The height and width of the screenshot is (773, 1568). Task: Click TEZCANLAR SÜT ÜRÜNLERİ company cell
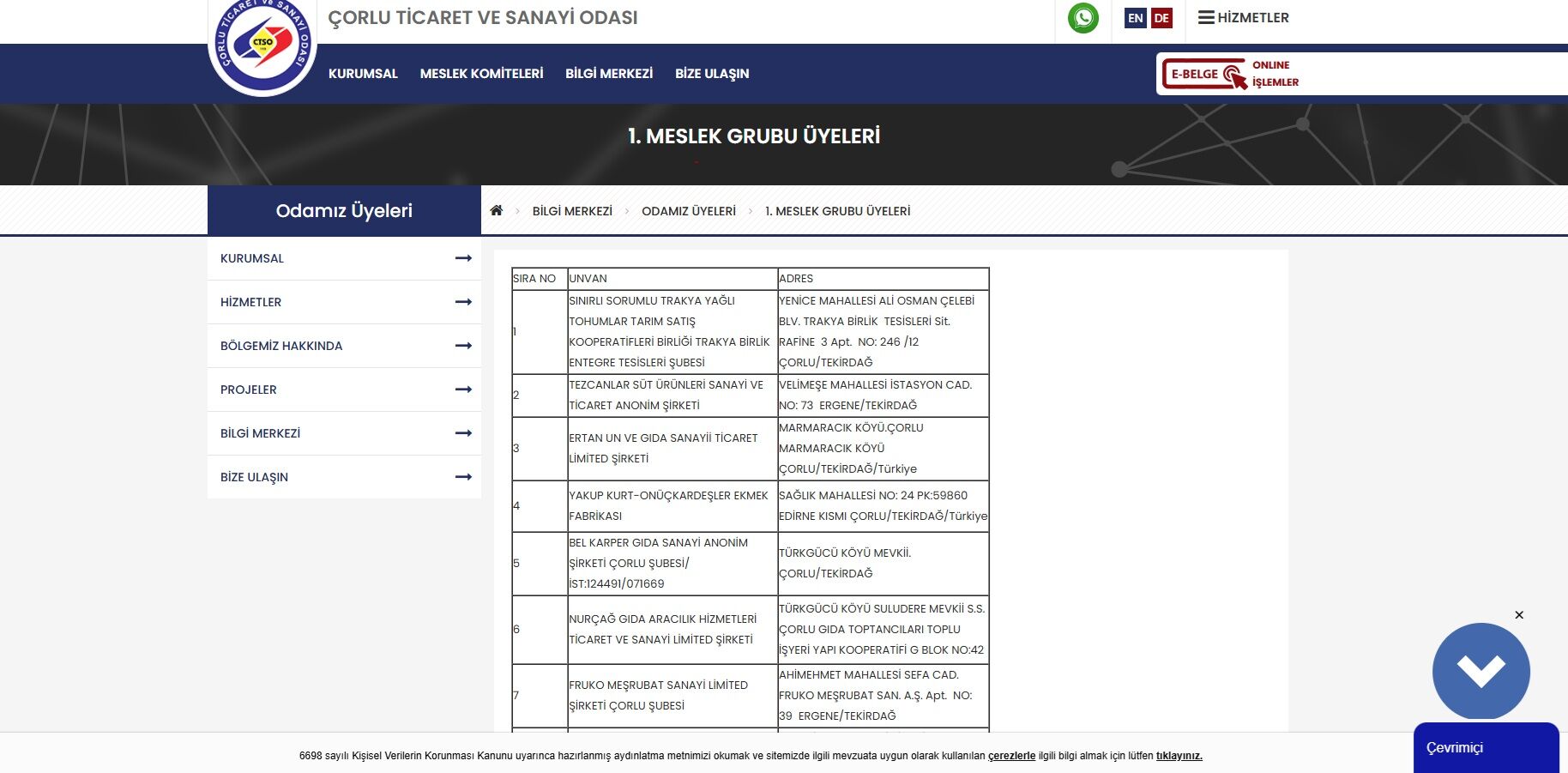coord(672,396)
